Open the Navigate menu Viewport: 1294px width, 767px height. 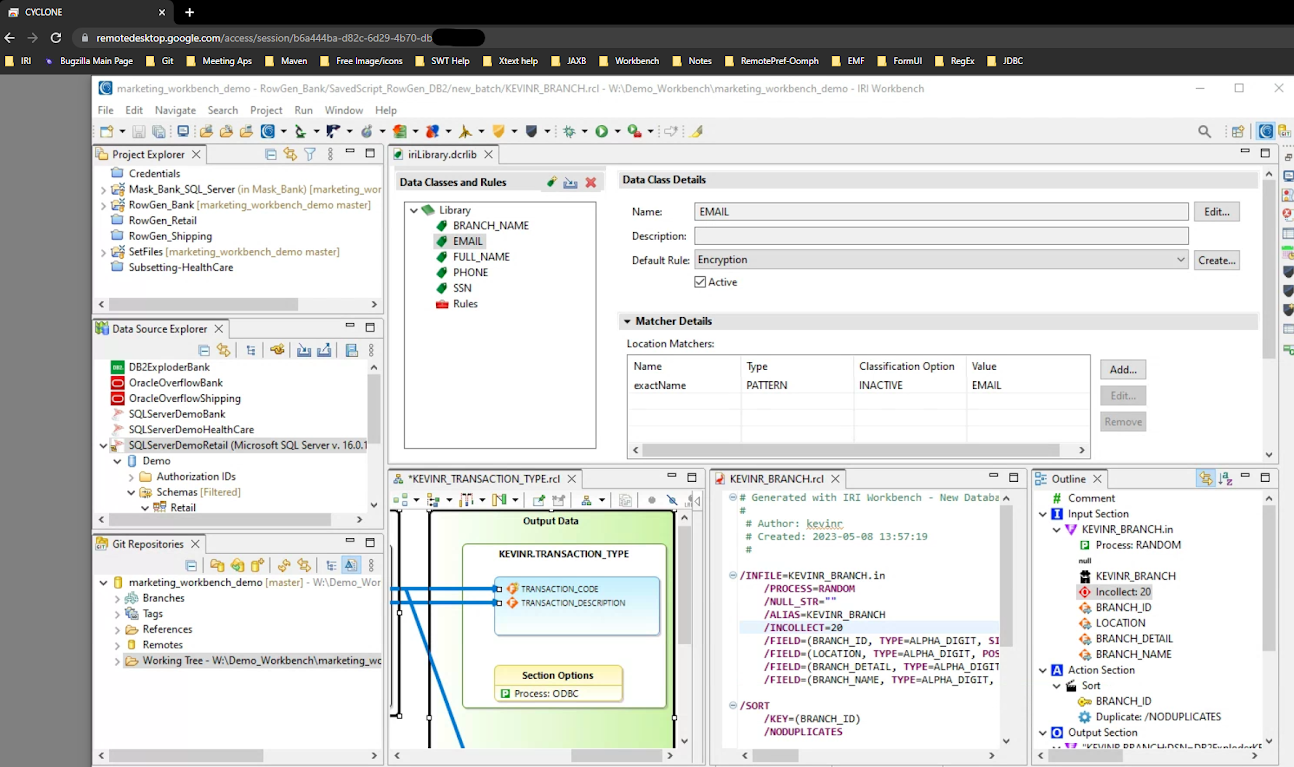tap(176, 110)
